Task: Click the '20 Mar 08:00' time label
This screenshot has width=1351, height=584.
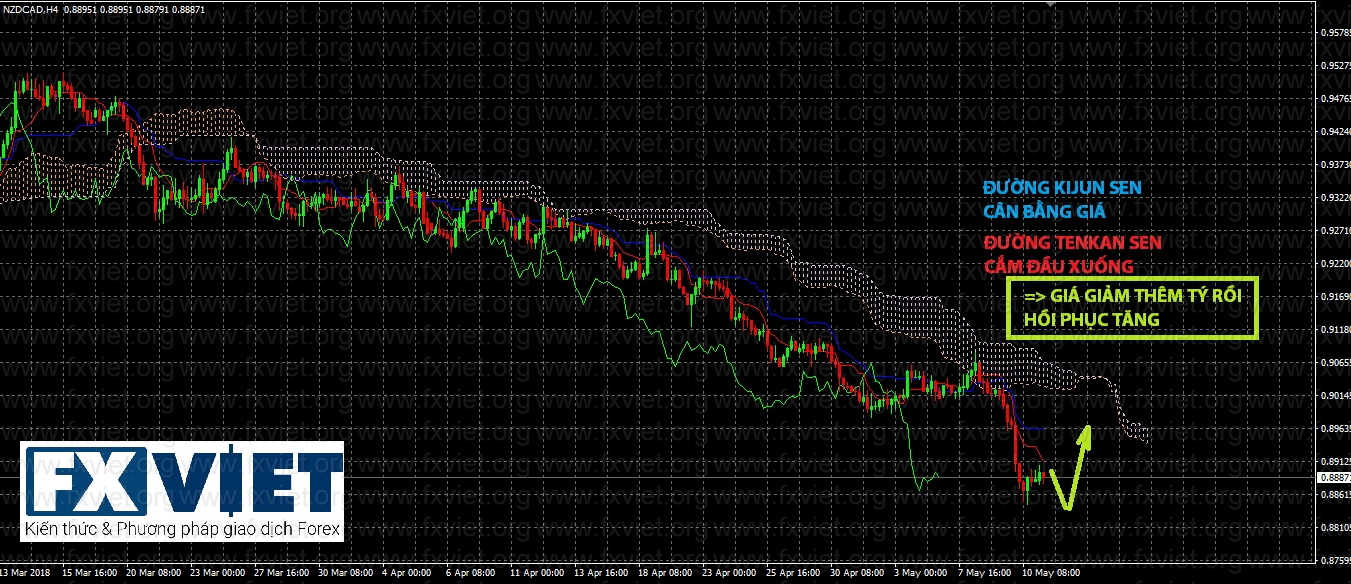Action: point(153,574)
